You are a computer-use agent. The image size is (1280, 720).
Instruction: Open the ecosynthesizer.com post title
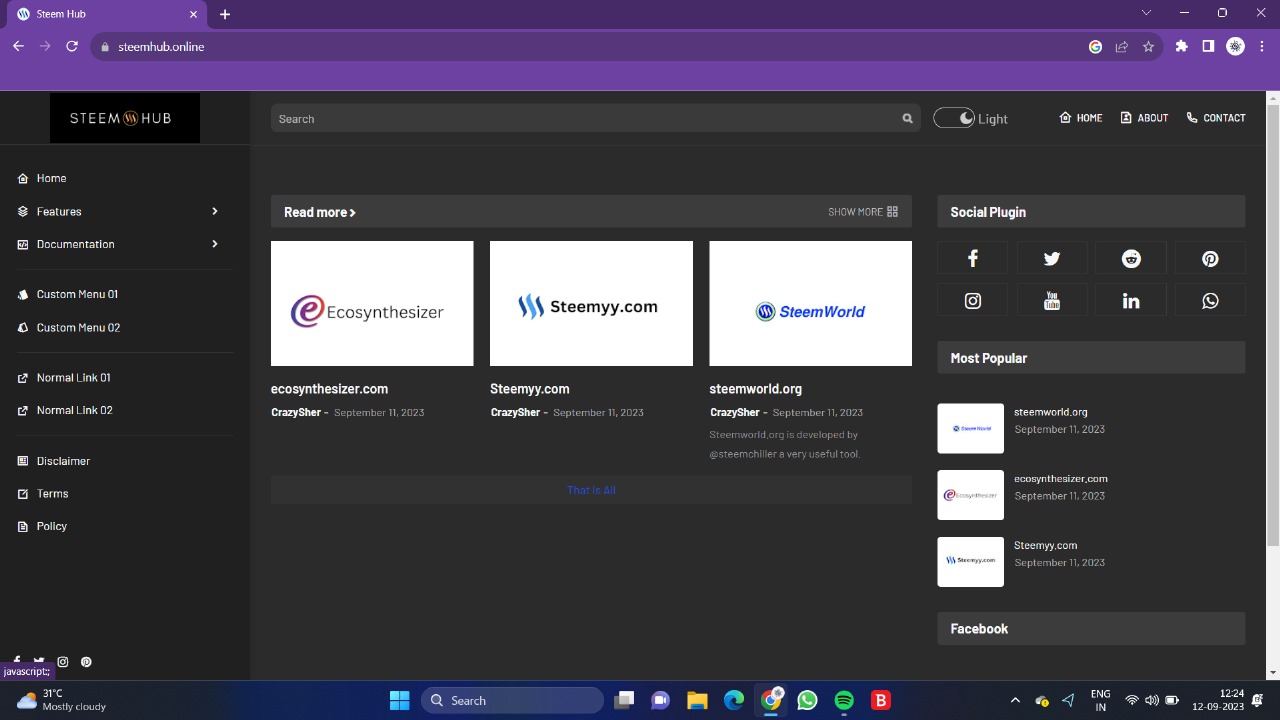[329, 389]
